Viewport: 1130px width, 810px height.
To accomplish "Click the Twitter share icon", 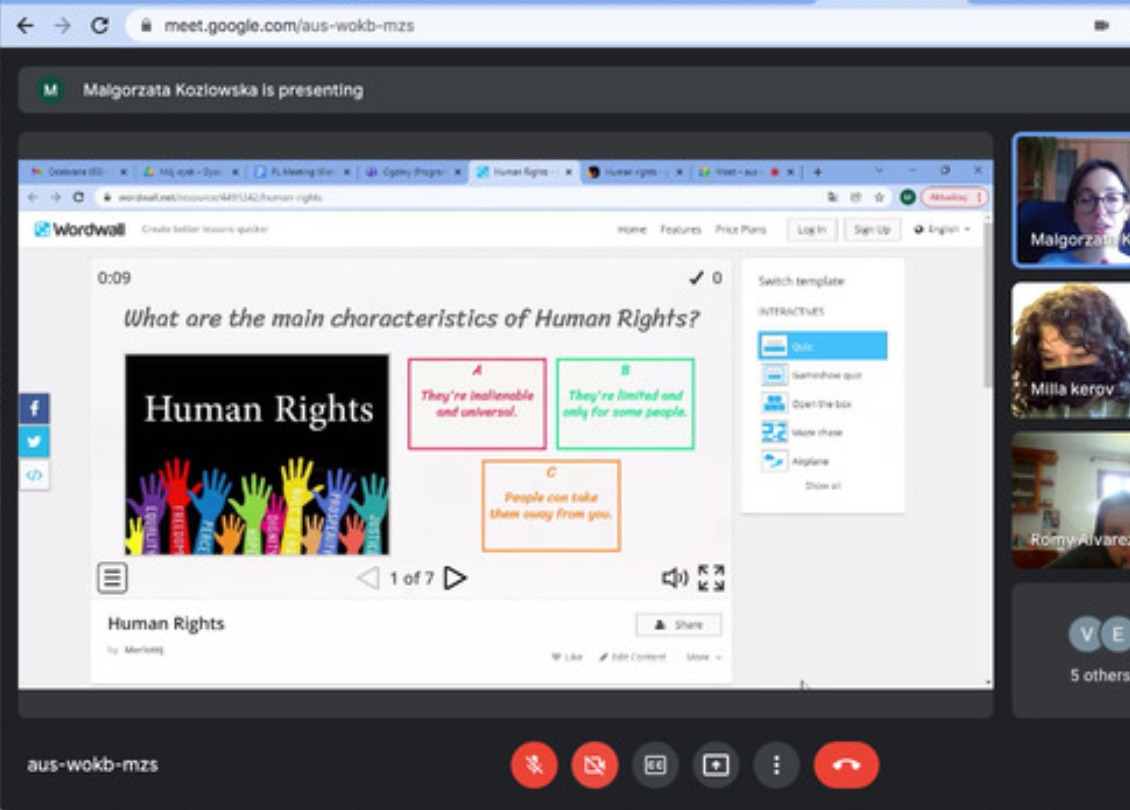I will (34, 441).
